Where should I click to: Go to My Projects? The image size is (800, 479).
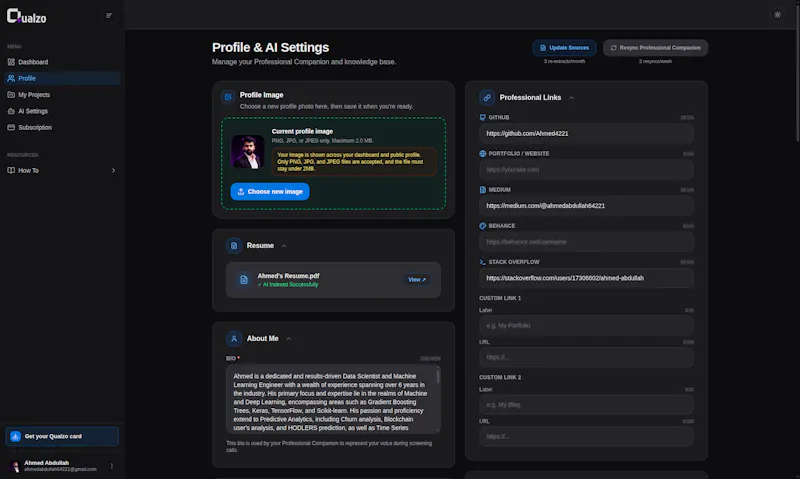pyautogui.click(x=62, y=95)
